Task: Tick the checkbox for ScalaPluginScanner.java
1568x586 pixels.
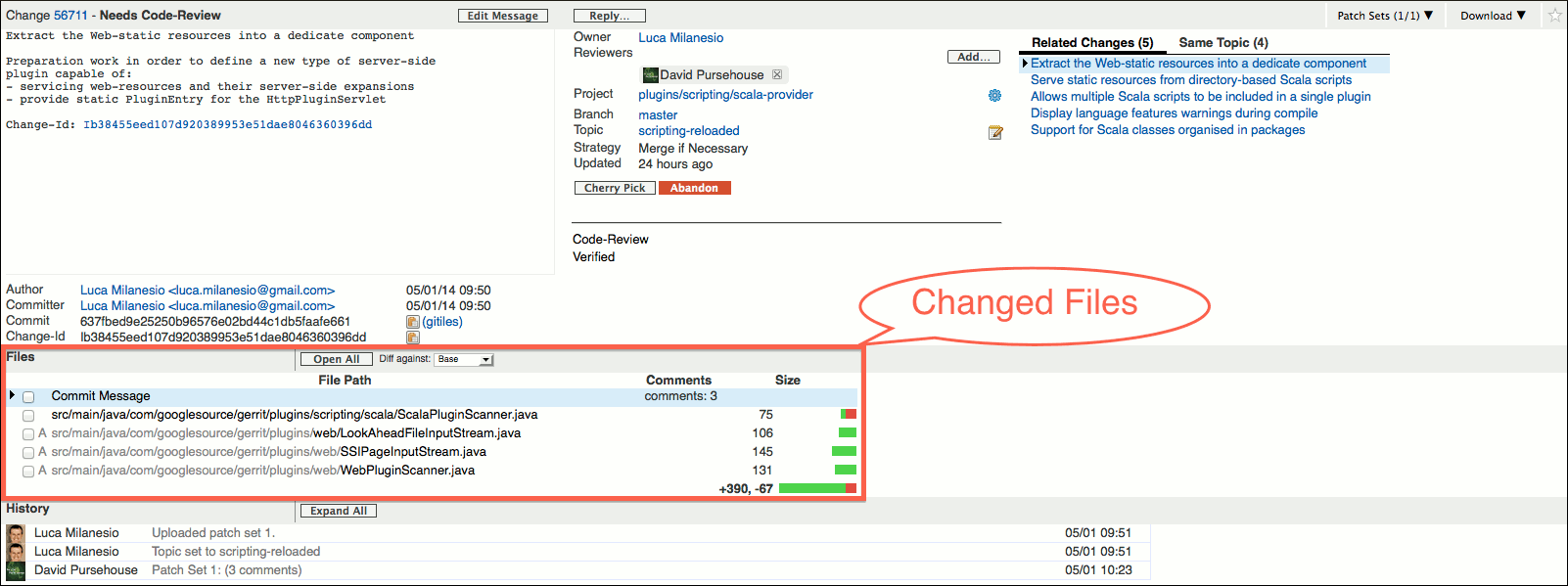Action: pos(28,416)
